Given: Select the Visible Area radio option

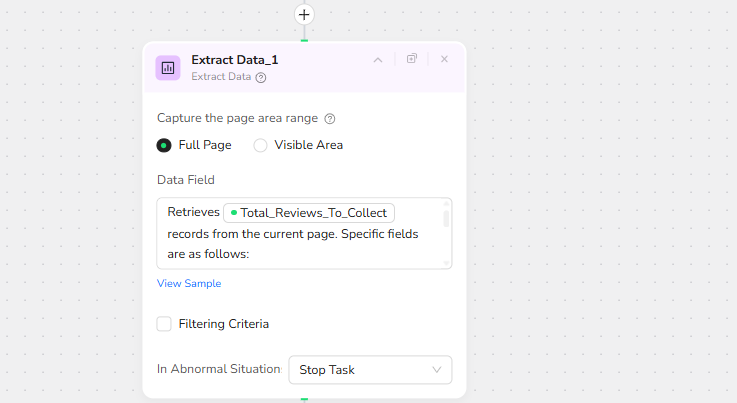Looking at the screenshot, I should coord(260,145).
